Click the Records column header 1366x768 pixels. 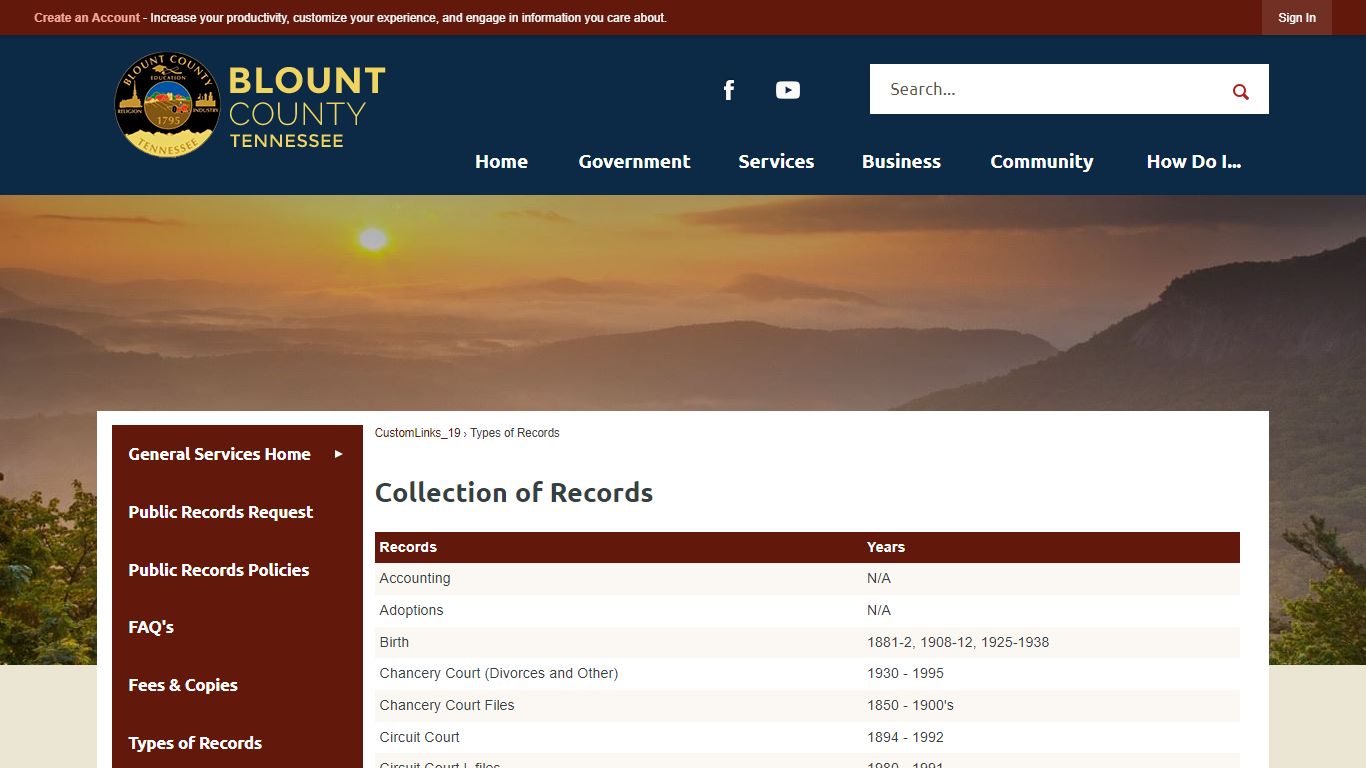point(408,547)
